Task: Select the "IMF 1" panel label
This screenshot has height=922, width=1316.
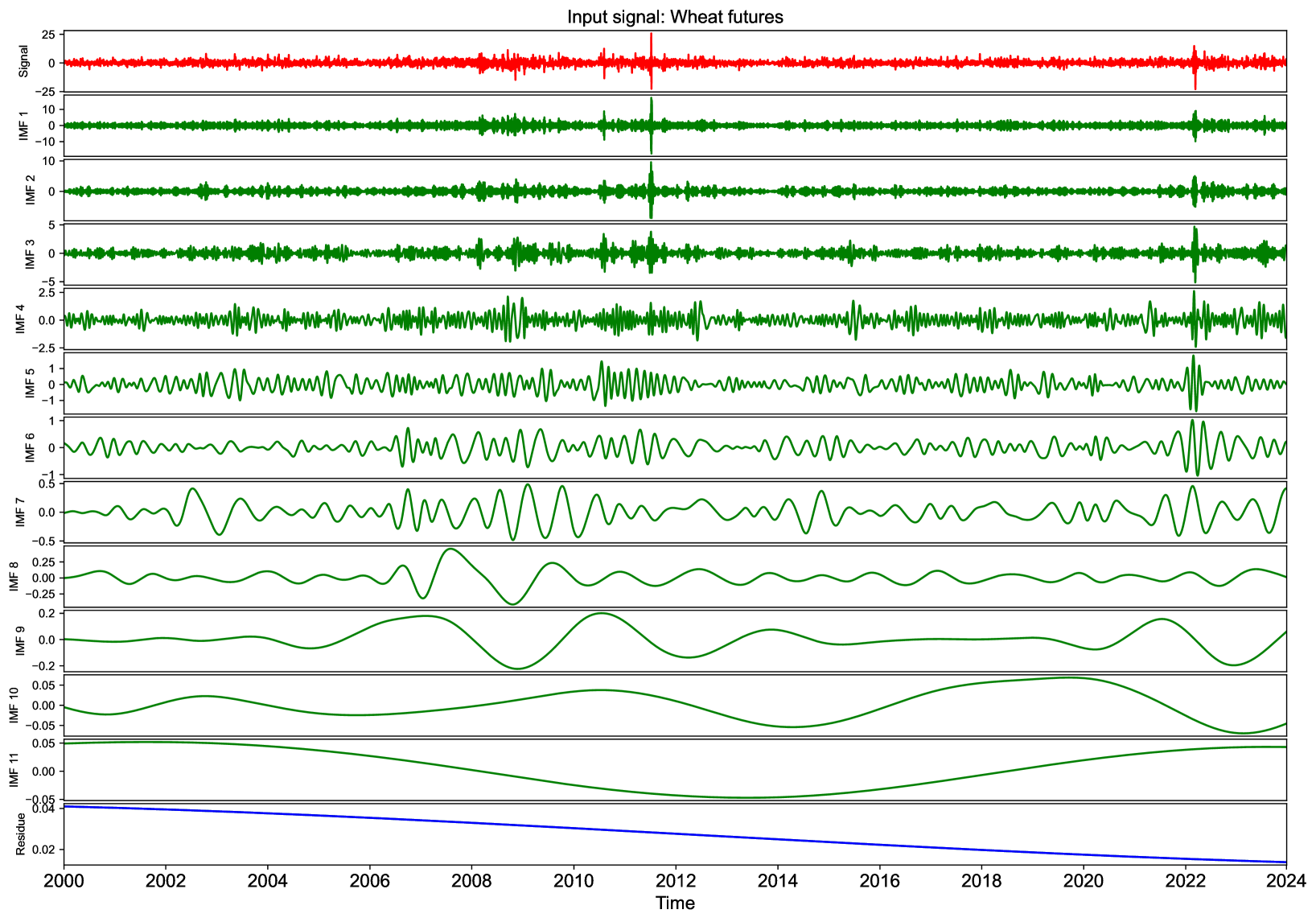Action: tap(23, 126)
